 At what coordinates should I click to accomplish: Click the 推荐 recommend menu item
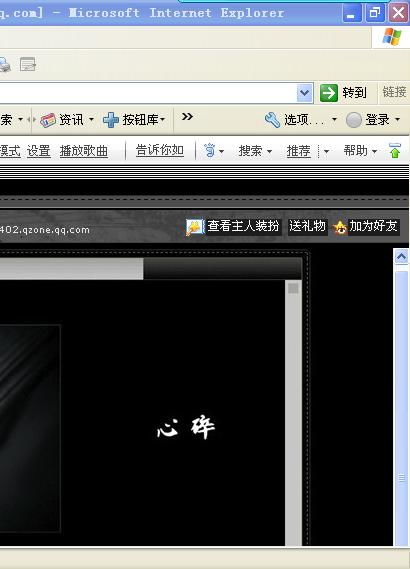click(299, 151)
